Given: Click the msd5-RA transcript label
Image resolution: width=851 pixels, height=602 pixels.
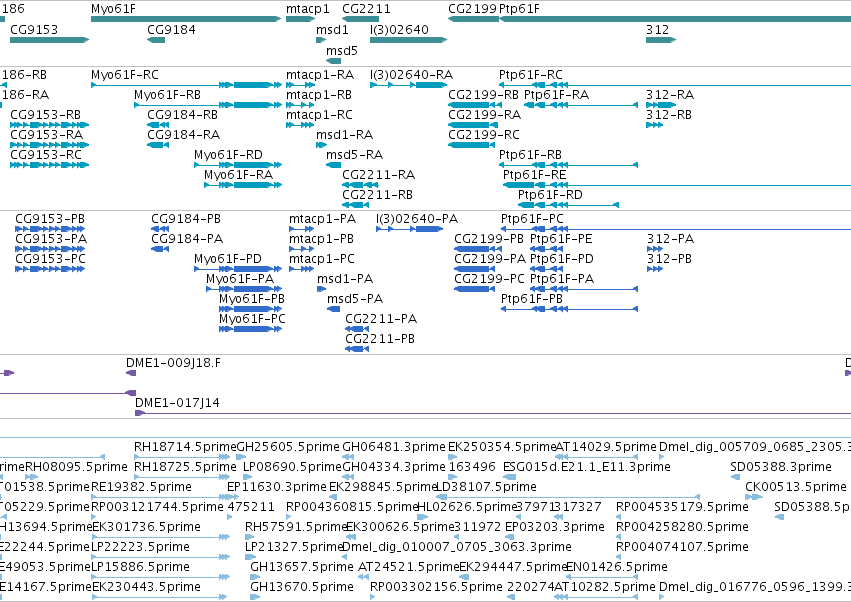Looking at the screenshot, I should click(354, 155).
